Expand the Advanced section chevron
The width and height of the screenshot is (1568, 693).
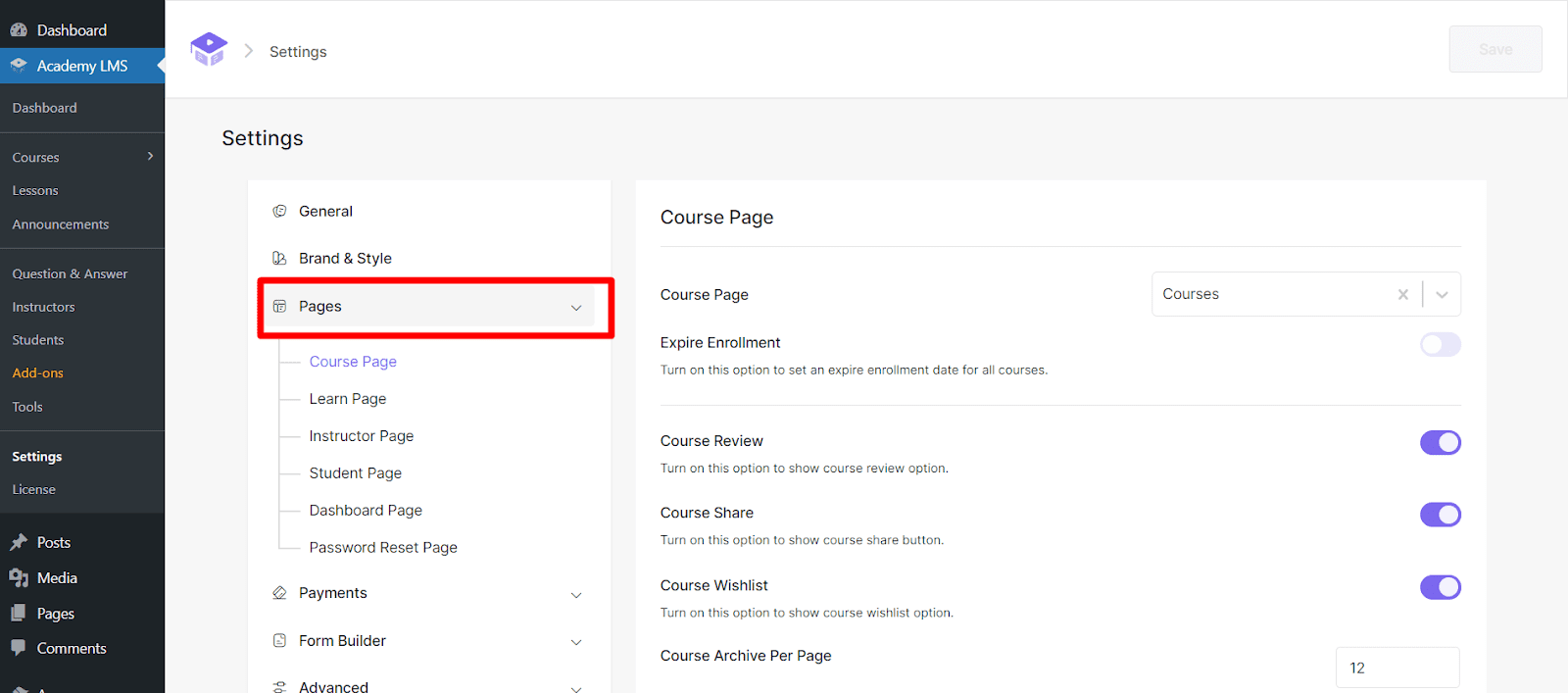pos(576,688)
